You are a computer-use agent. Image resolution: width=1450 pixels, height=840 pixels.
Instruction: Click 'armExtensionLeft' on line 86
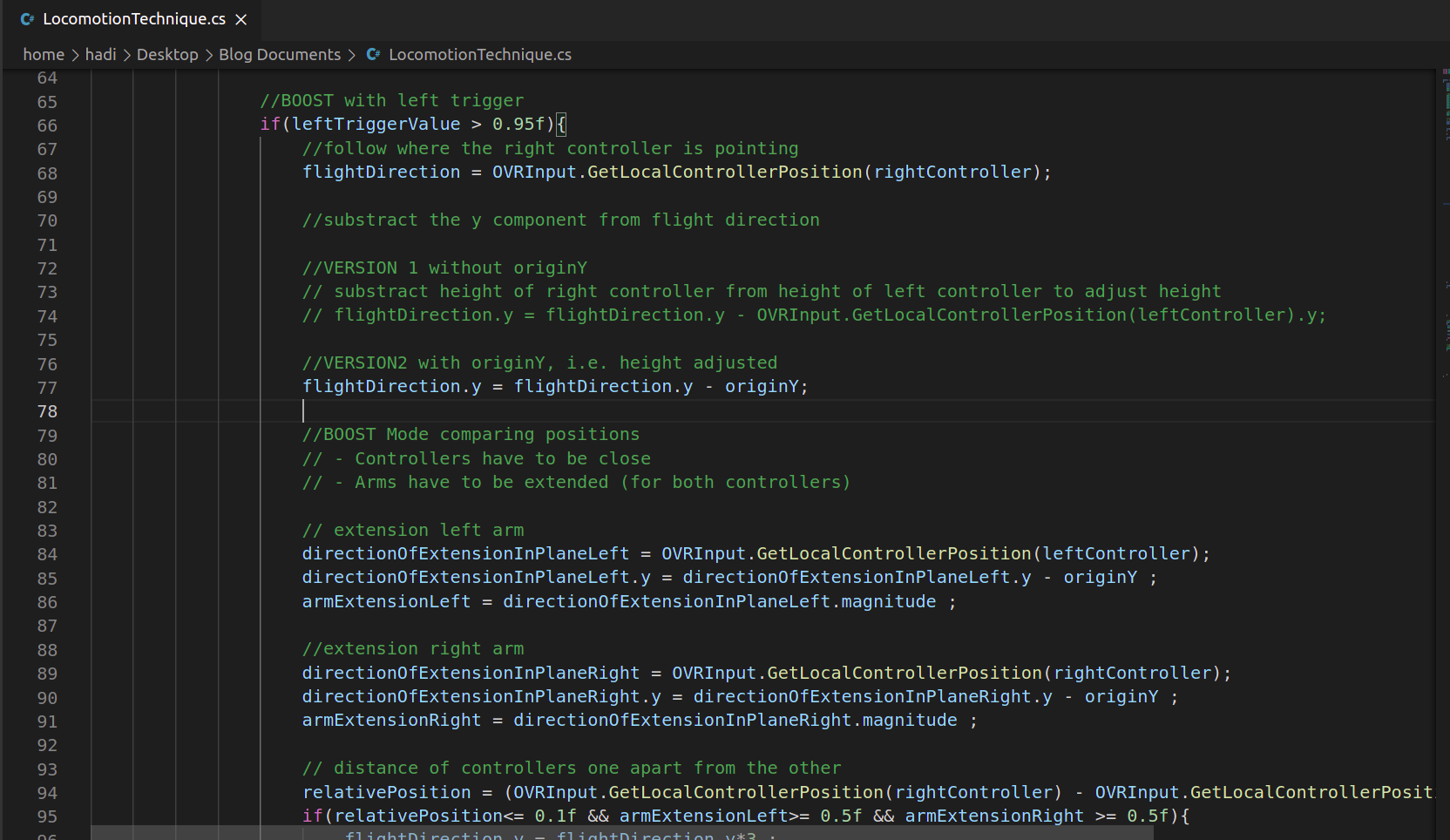[x=386, y=601]
